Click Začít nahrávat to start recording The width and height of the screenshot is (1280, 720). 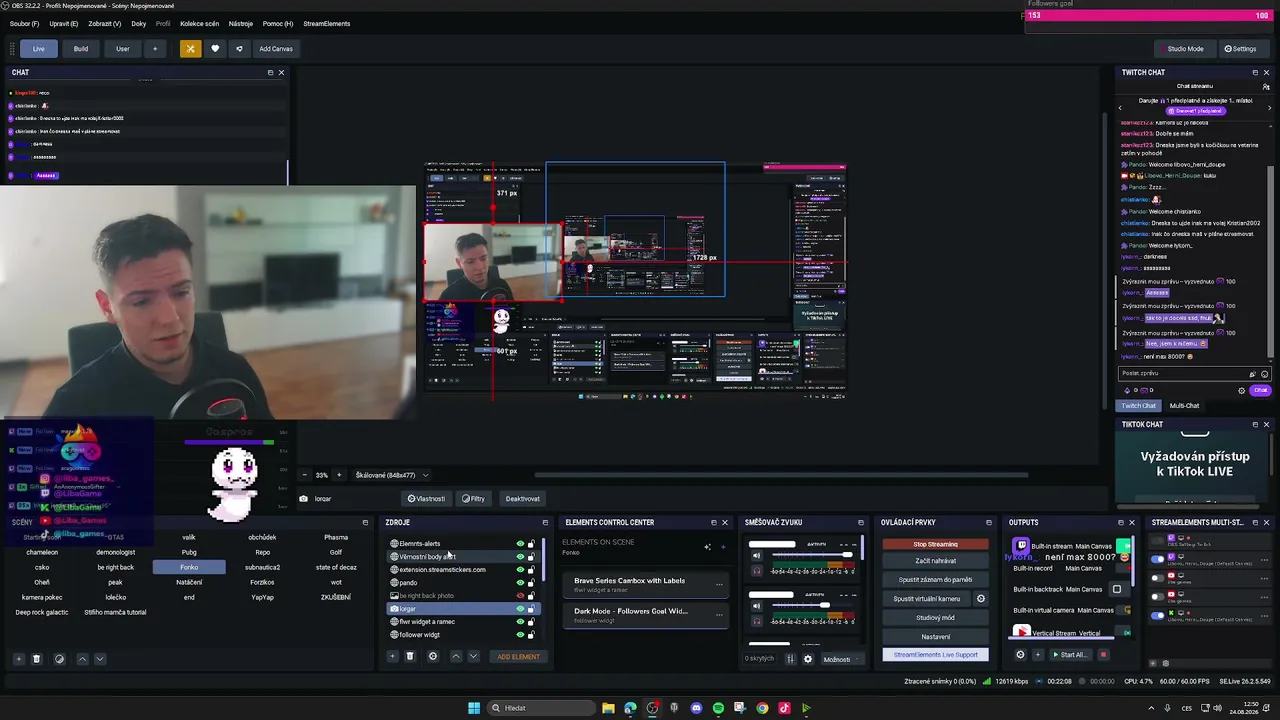(935, 561)
